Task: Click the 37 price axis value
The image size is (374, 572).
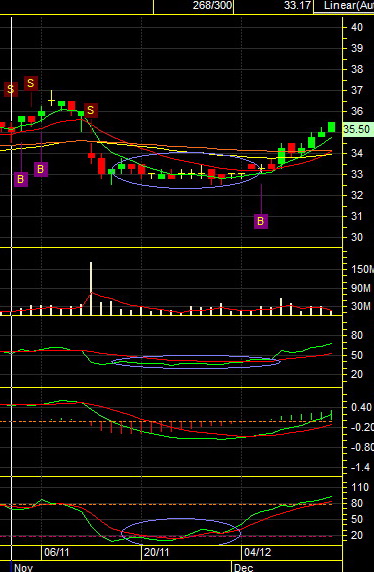Action: pos(358,90)
